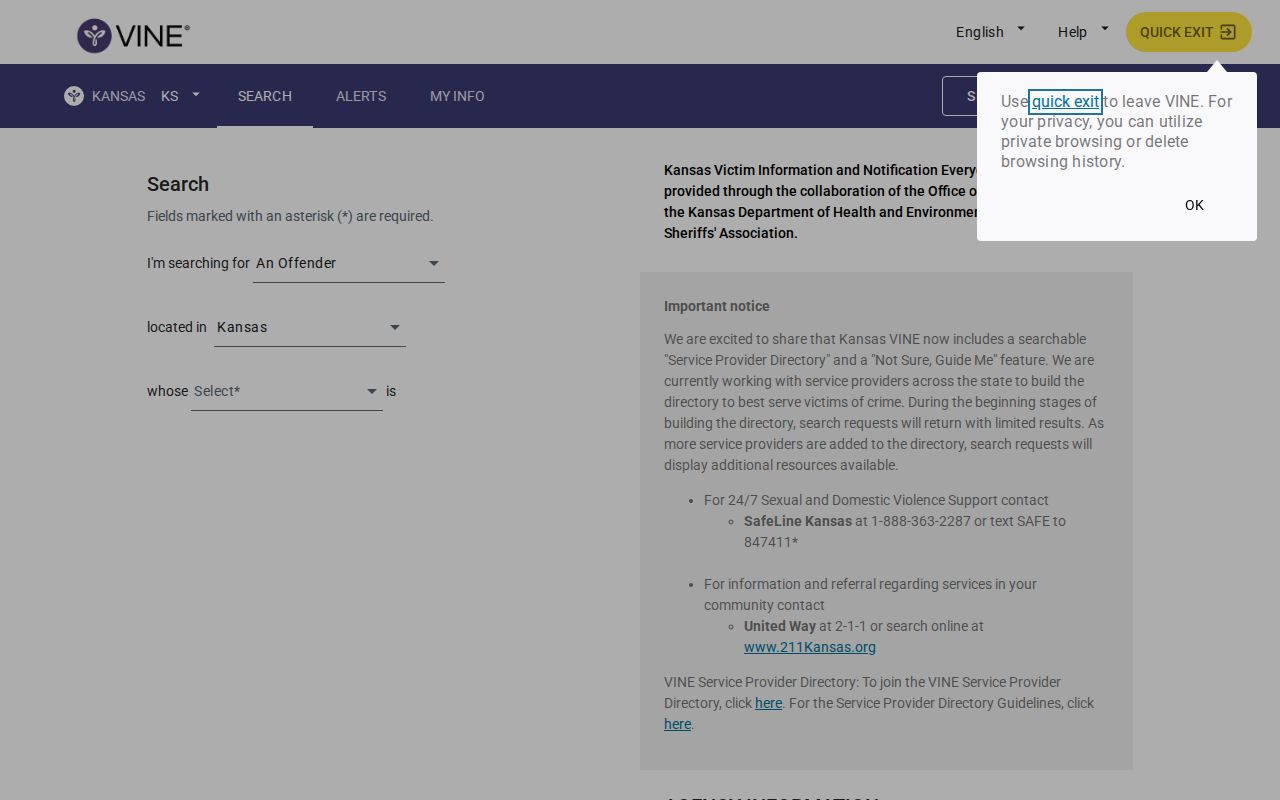
Task: Click the Quick Exit door icon
Action: (x=1228, y=32)
